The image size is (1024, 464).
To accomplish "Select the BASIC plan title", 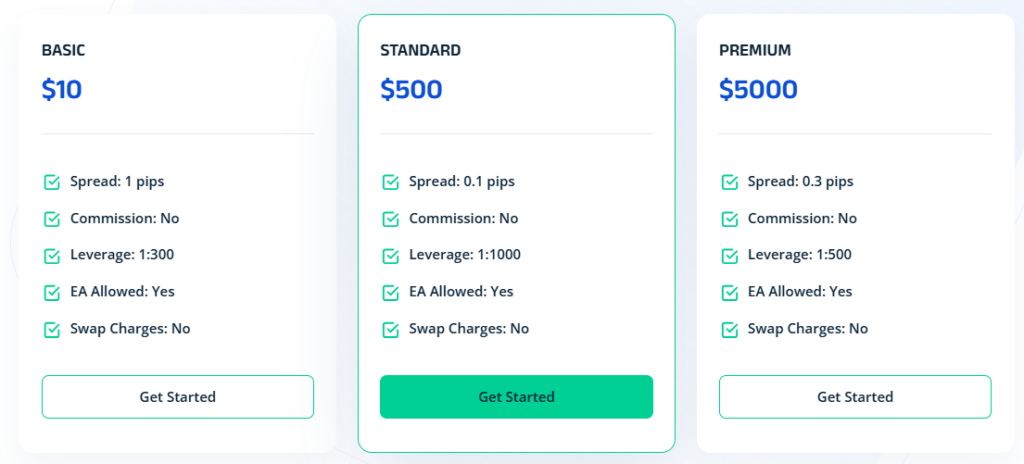I will pos(62,49).
